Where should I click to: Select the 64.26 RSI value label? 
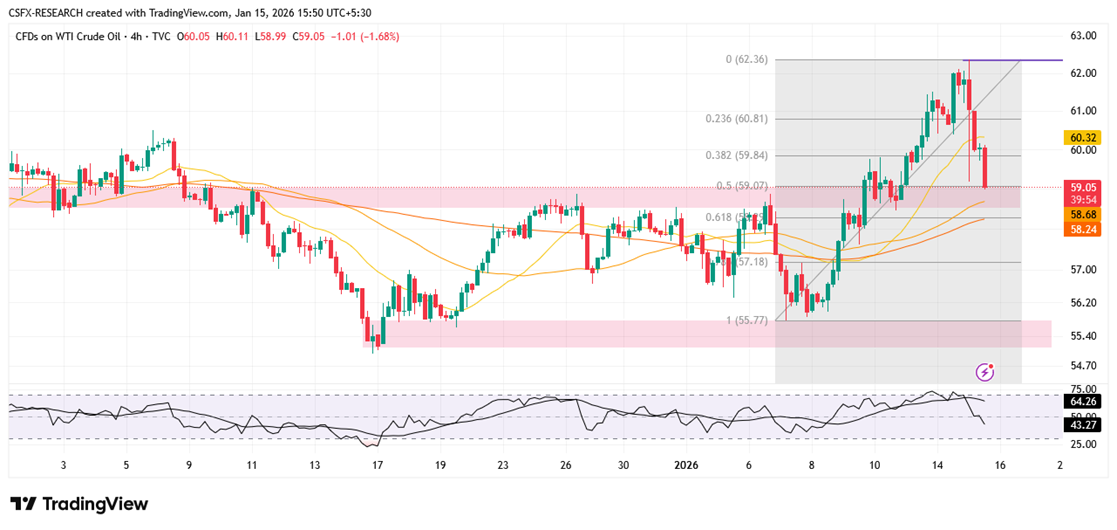[x=1083, y=401]
